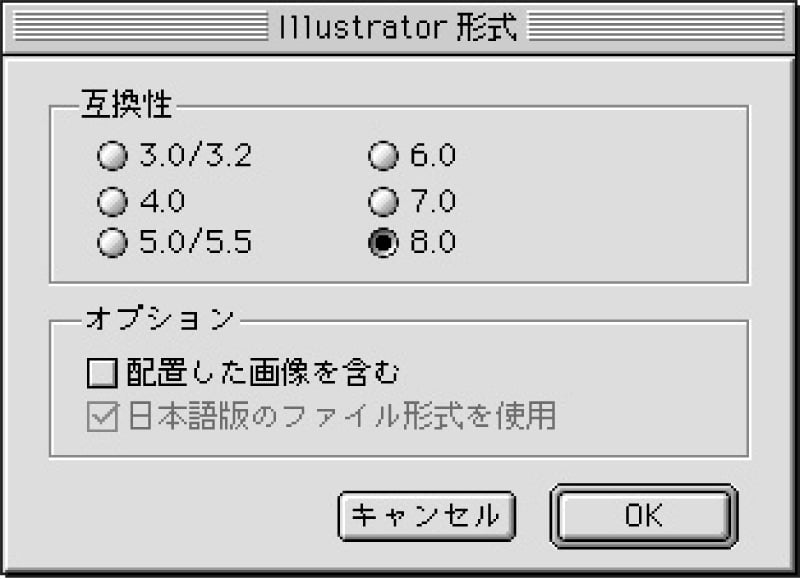Click the 8.0 label text
This screenshot has width=800, height=580.
433,243
